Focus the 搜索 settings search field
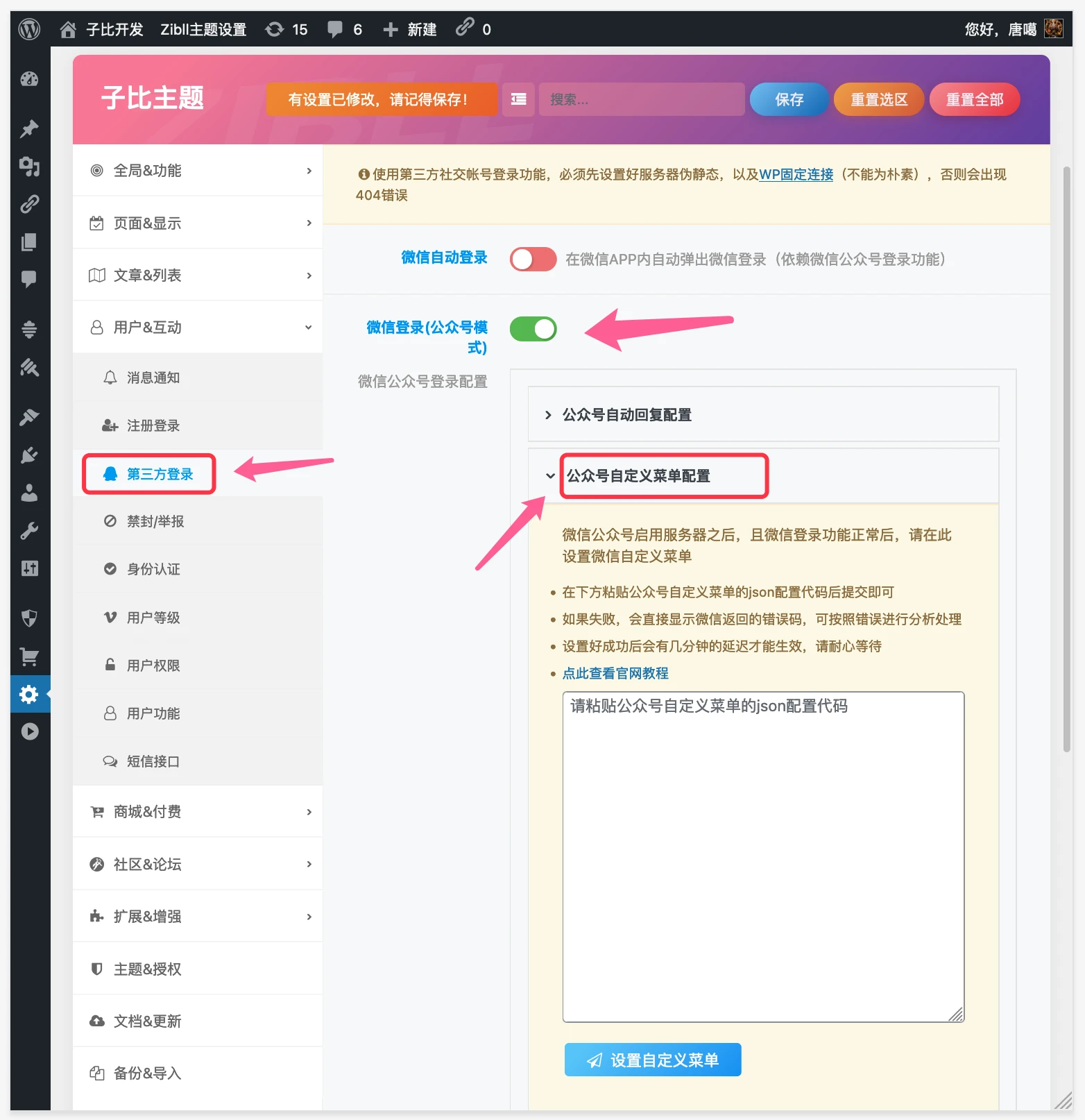Image resolution: width=1085 pixels, height=1120 pixels. tap(642, 99)
